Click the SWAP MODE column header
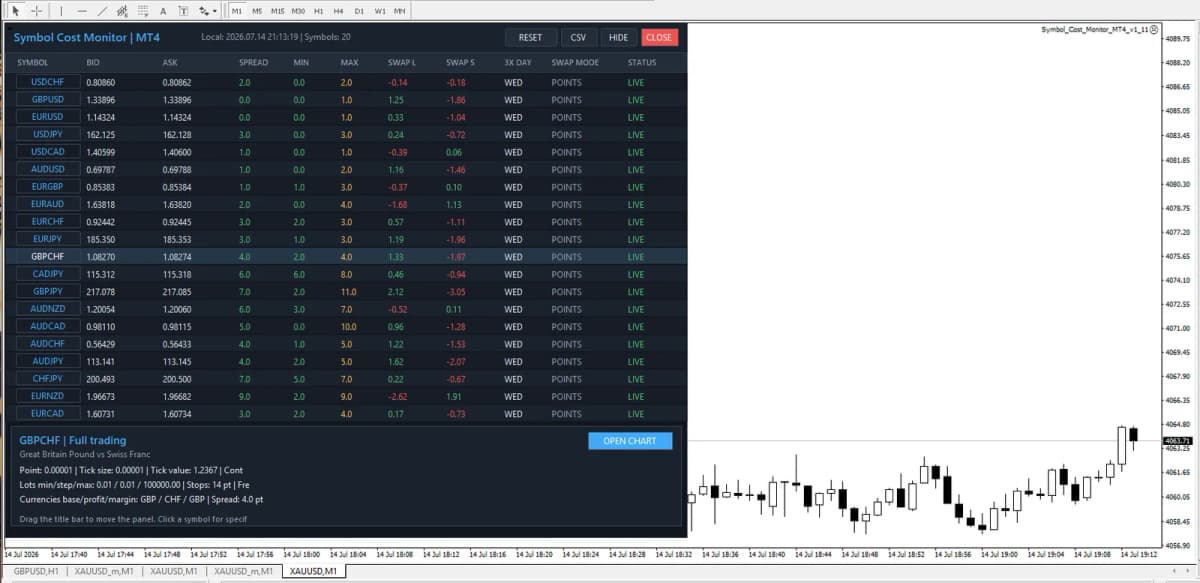The image size is (1200, 583). pyautogui.click(x=574, y=62)
